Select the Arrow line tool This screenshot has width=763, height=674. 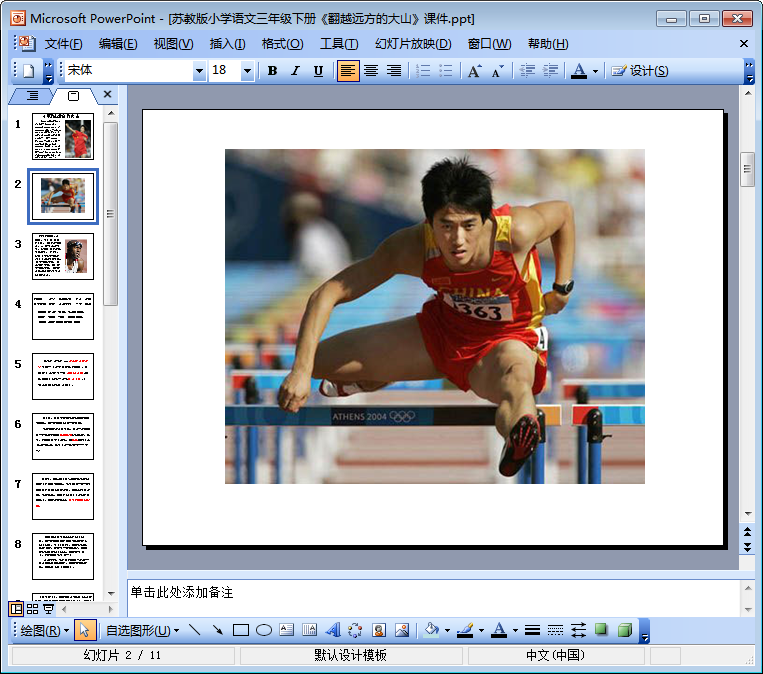click(217, 630)
